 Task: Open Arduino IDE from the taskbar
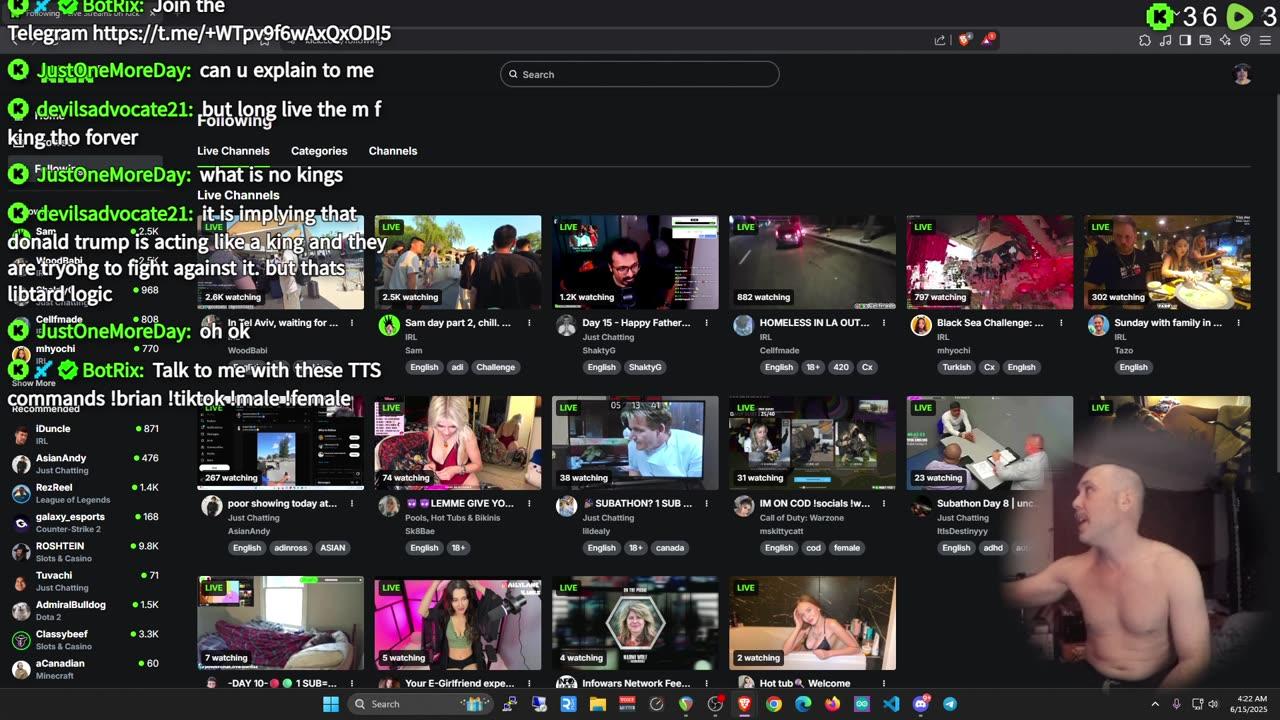click(862, 704)
